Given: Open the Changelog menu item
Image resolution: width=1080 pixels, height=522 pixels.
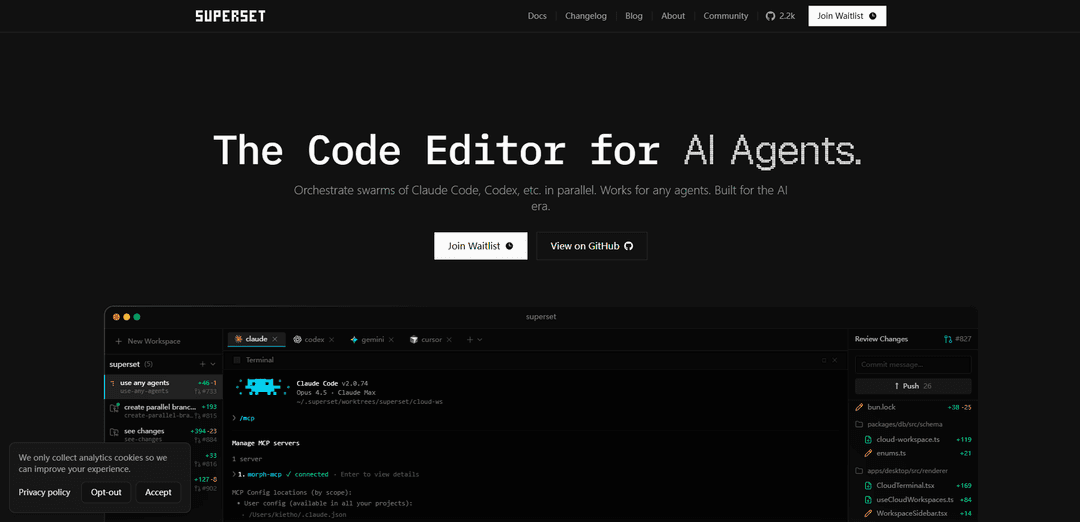Looking at the screenshot, I should [585, 16].
